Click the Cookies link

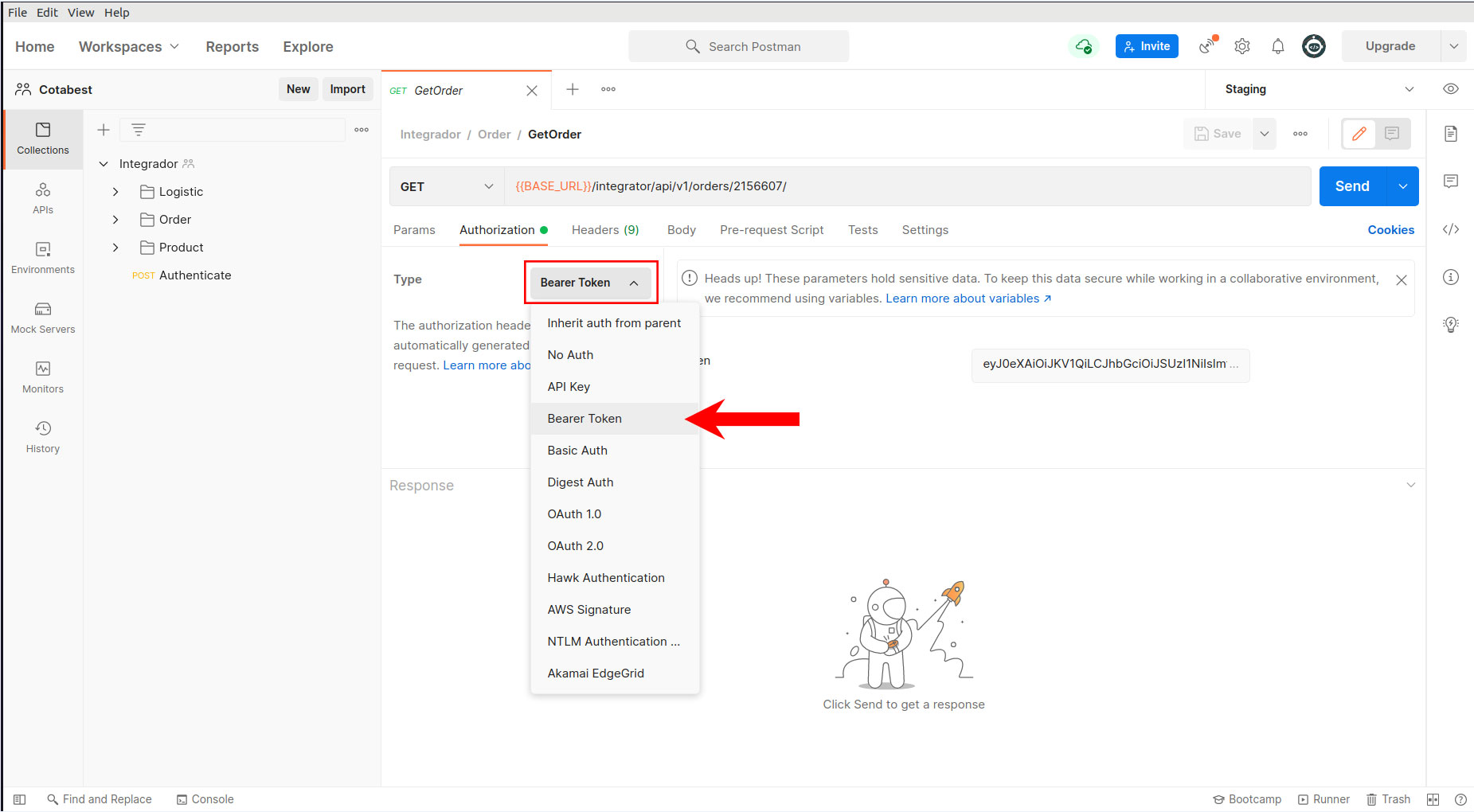click(1391, 230)
